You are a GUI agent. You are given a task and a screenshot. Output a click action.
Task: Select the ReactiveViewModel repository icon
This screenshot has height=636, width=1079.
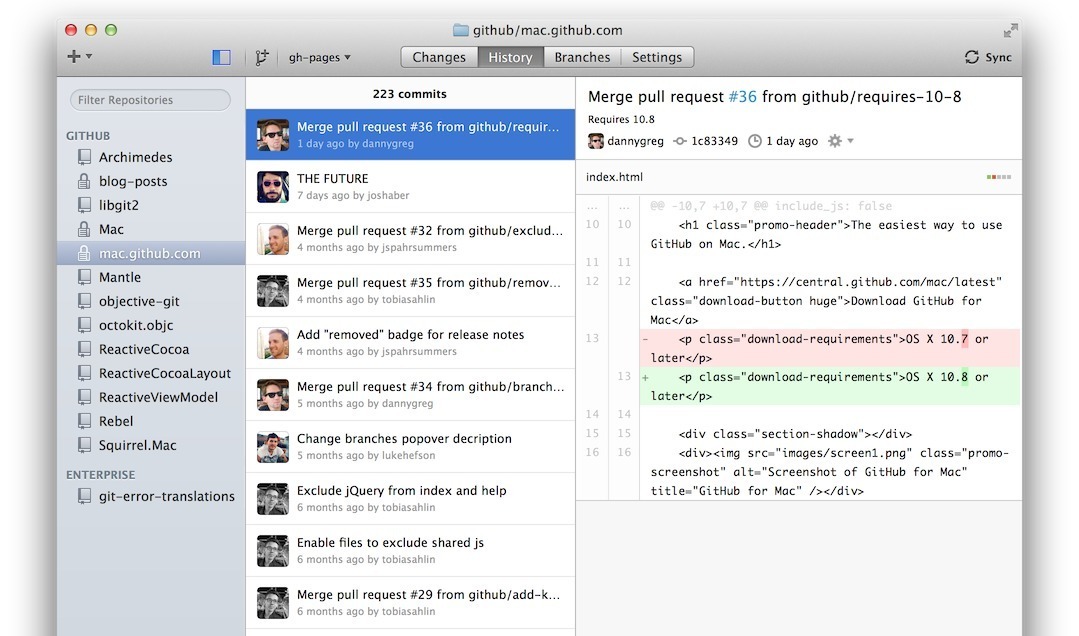coord(84,397)
